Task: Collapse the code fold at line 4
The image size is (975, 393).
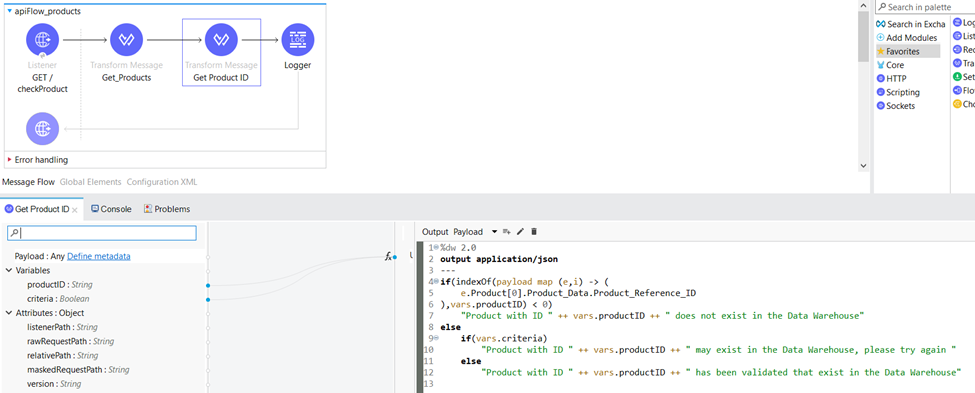Action: [x=436, y=281]
